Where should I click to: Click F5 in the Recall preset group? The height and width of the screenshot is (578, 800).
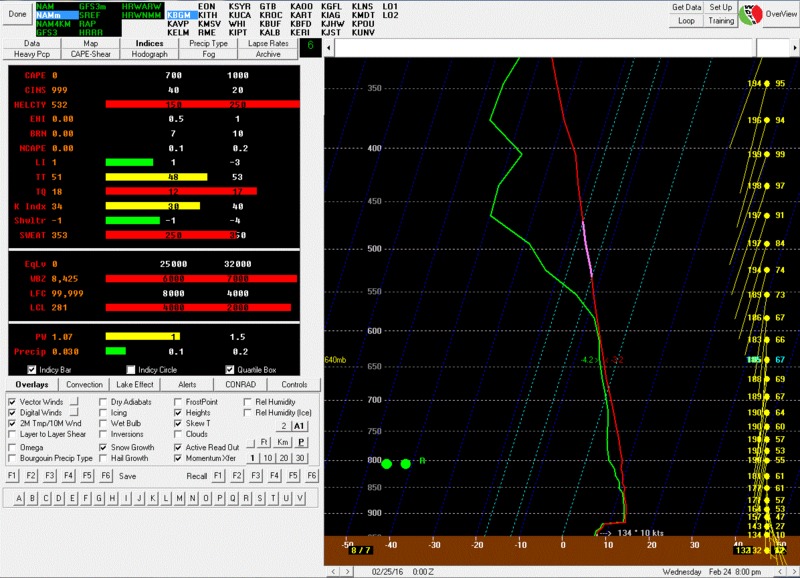click(293, 476)
